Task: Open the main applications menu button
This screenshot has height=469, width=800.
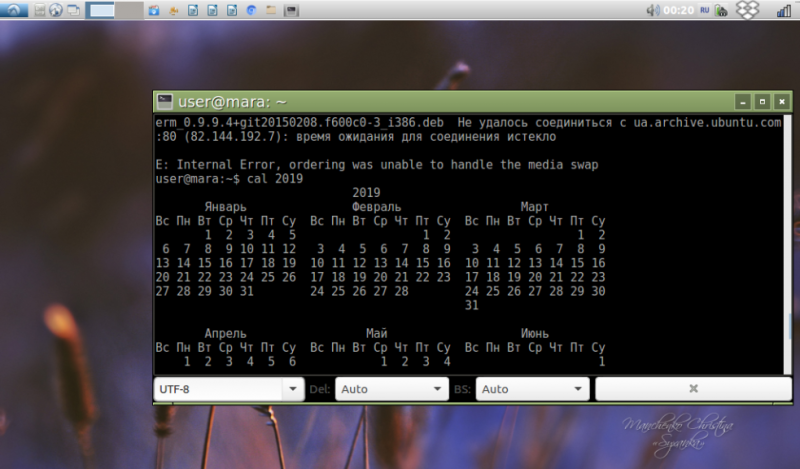Action: [14, 10]
